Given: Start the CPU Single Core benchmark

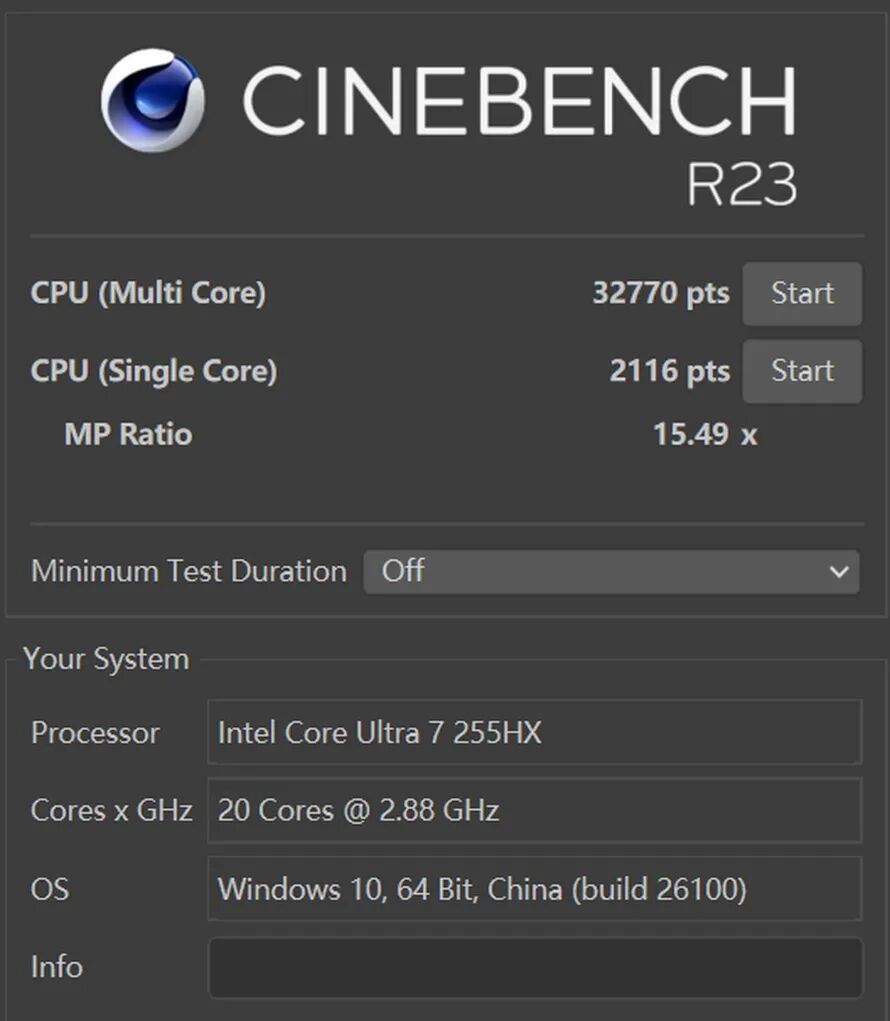Looking at the screenshot, I should [x=802, y=371].
